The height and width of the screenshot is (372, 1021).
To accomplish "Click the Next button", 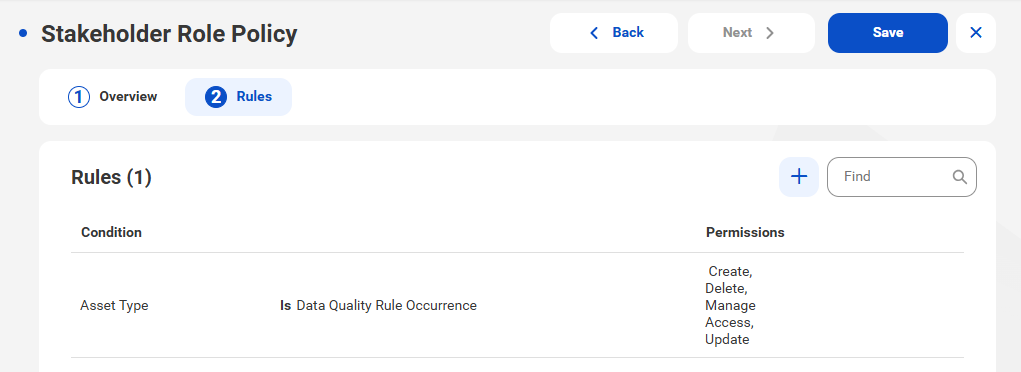I will point(751,33).
